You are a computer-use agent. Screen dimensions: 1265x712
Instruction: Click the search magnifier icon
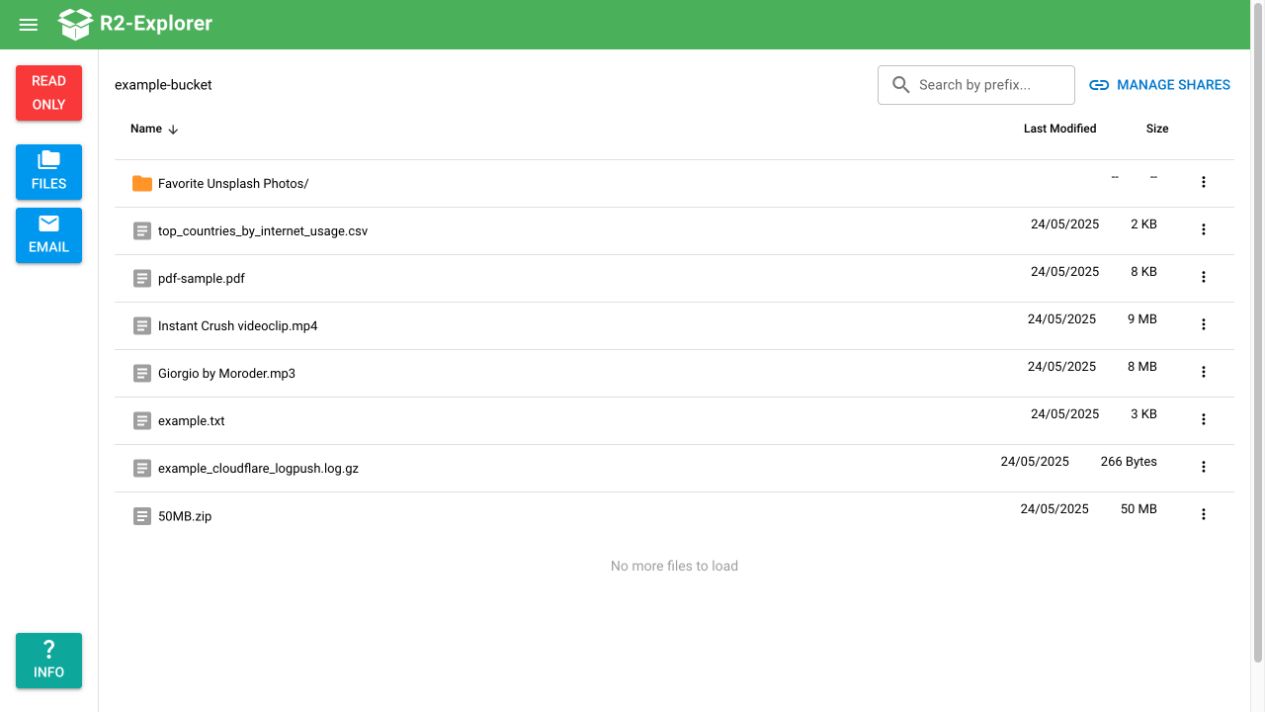click(x=900, y=85)
